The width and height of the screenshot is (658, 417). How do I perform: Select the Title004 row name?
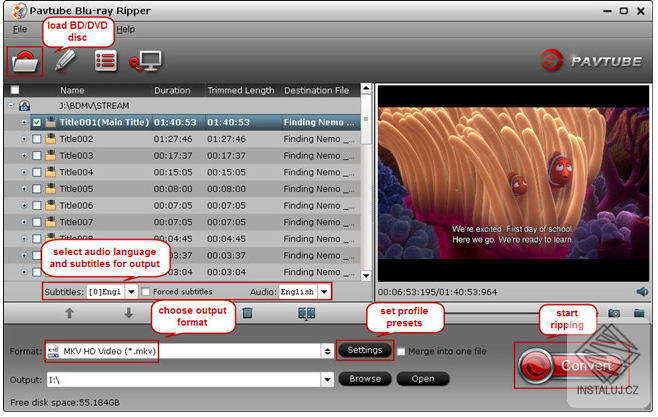[x=76, y=172]
